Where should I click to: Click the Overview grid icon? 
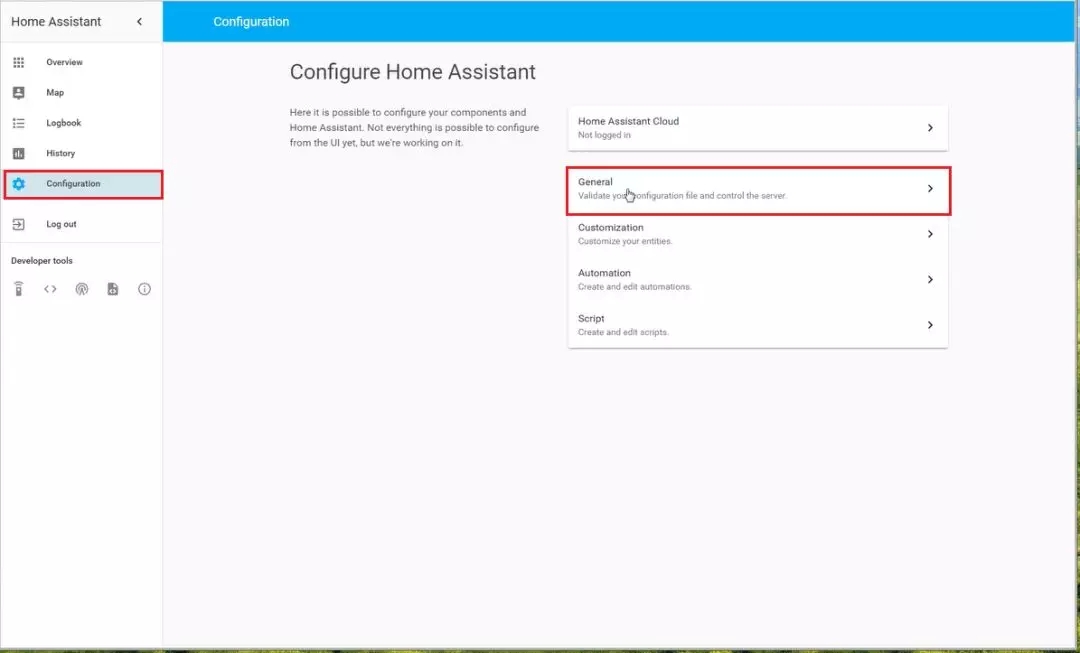click(19, 63)
